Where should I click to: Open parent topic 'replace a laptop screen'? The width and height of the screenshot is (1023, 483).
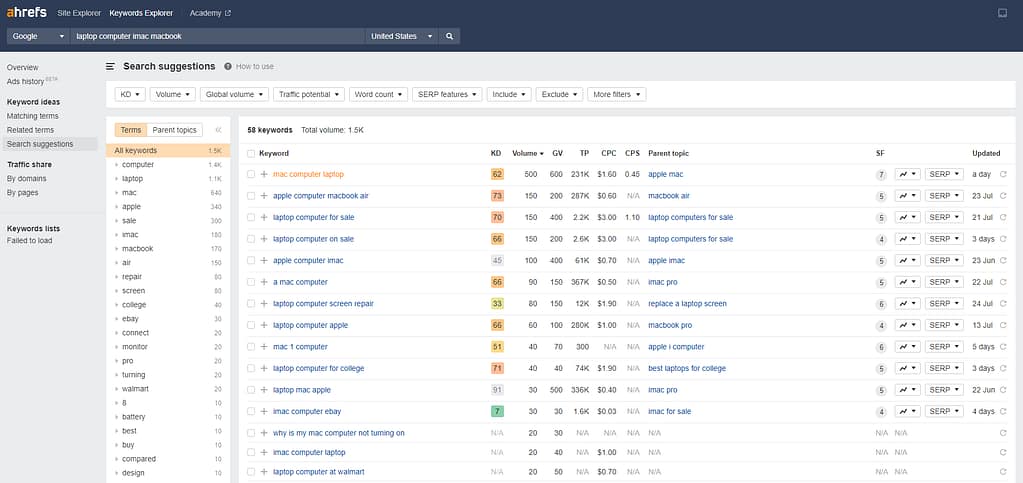pyautogui.click(x=687, y=304)
